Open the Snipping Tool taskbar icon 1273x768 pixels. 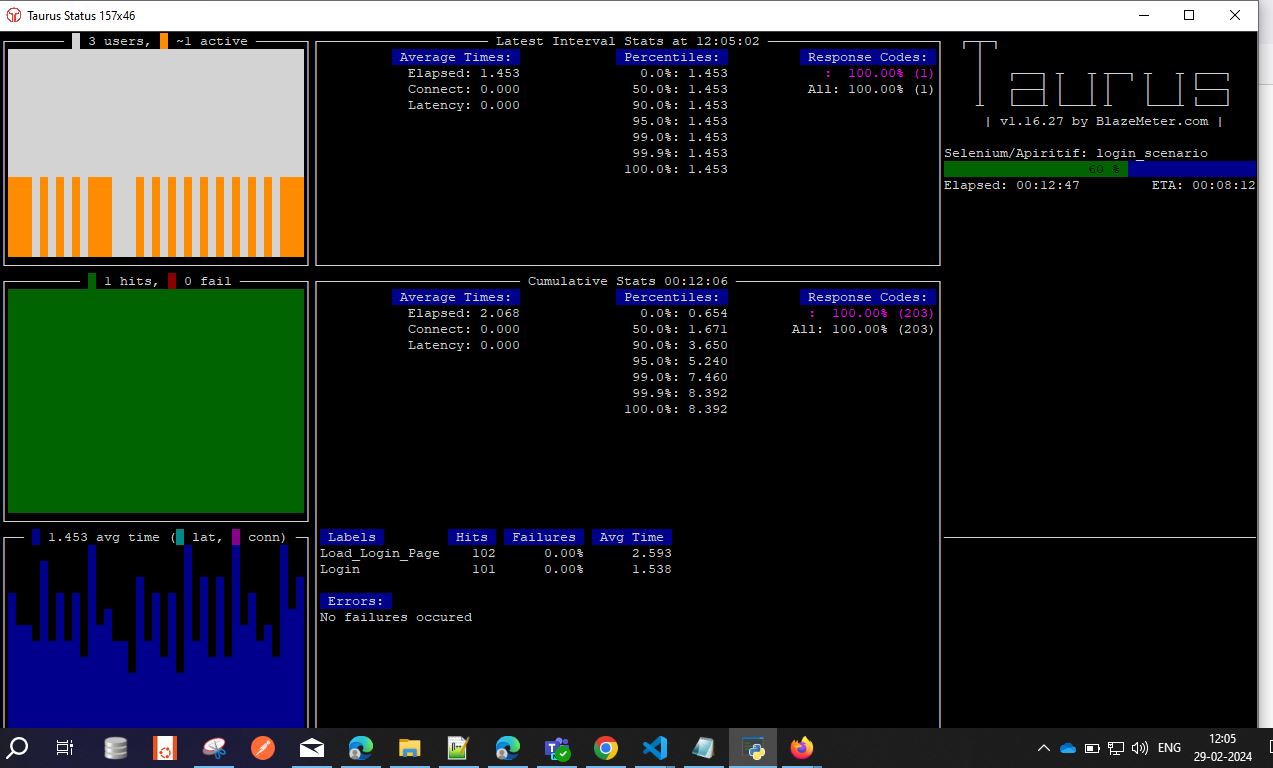tap(214, 748)
